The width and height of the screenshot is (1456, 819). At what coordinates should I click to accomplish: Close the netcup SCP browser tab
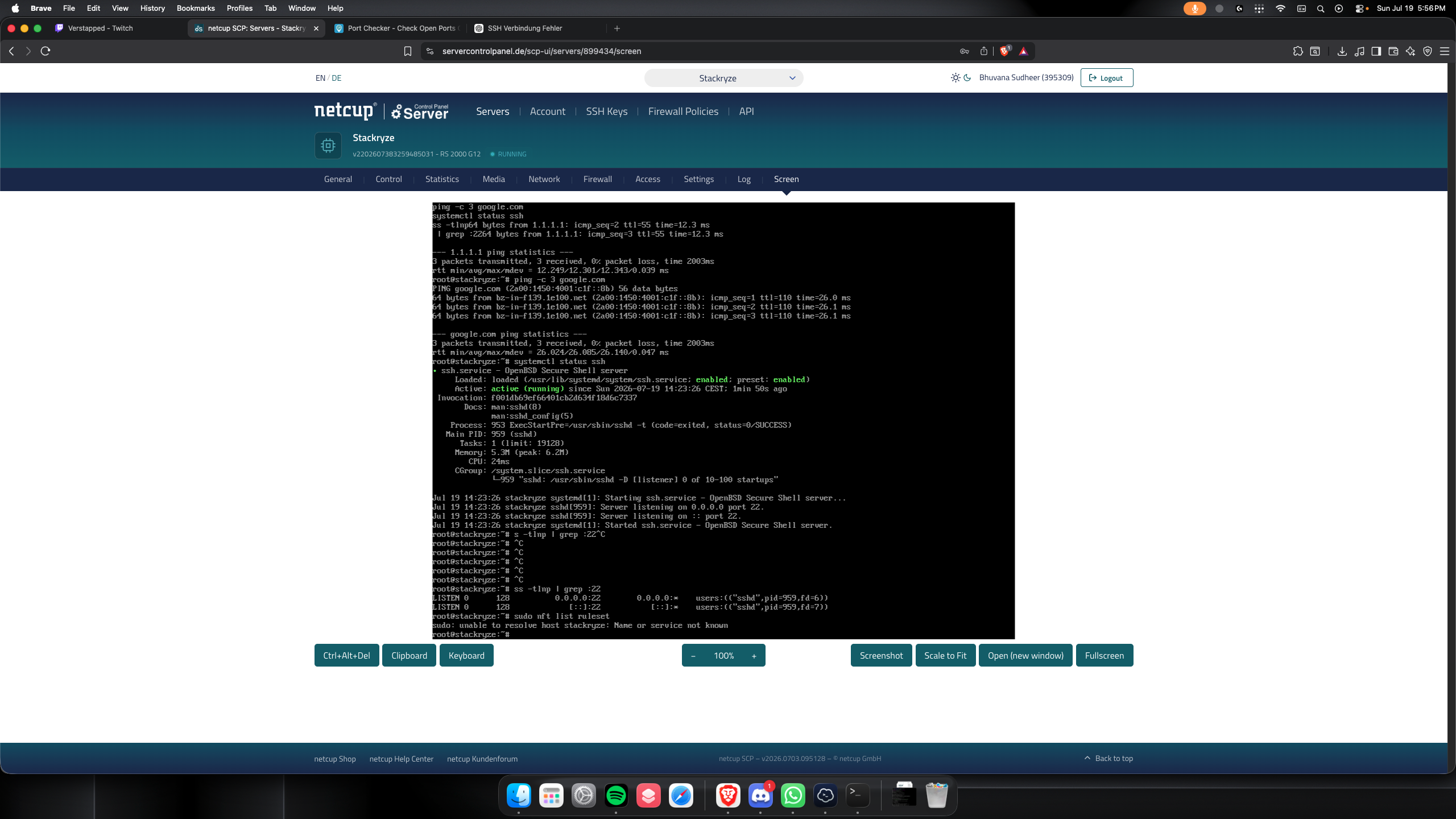[316, 28]
